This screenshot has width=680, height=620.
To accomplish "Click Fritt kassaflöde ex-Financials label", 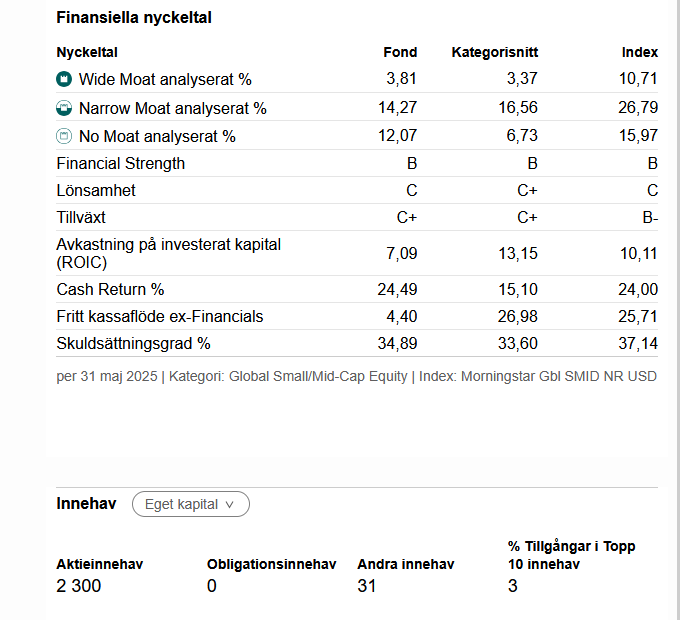I will tap(160, 317).
